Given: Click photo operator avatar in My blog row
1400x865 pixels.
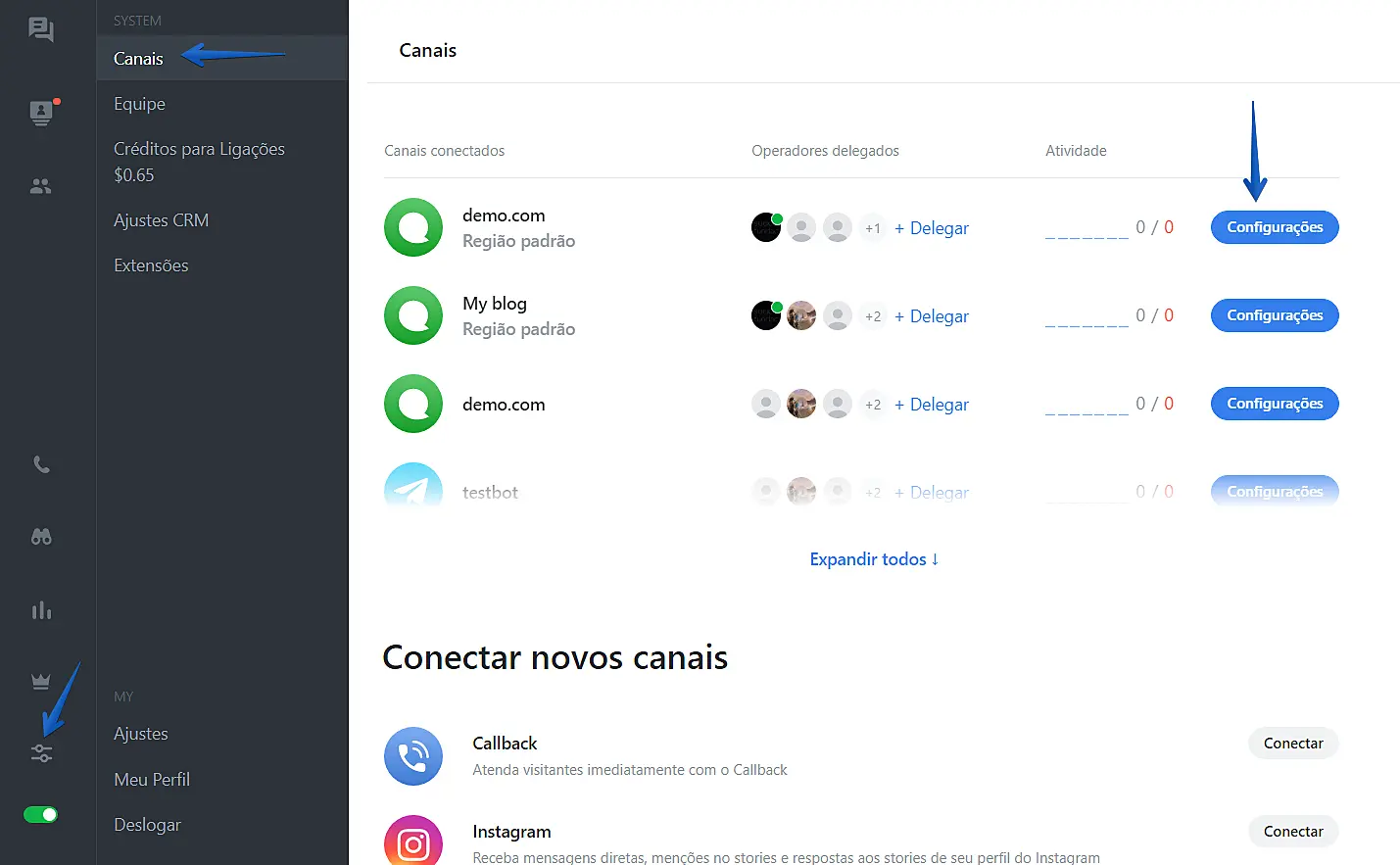Looking at the screenshot, I should (801, 315).
